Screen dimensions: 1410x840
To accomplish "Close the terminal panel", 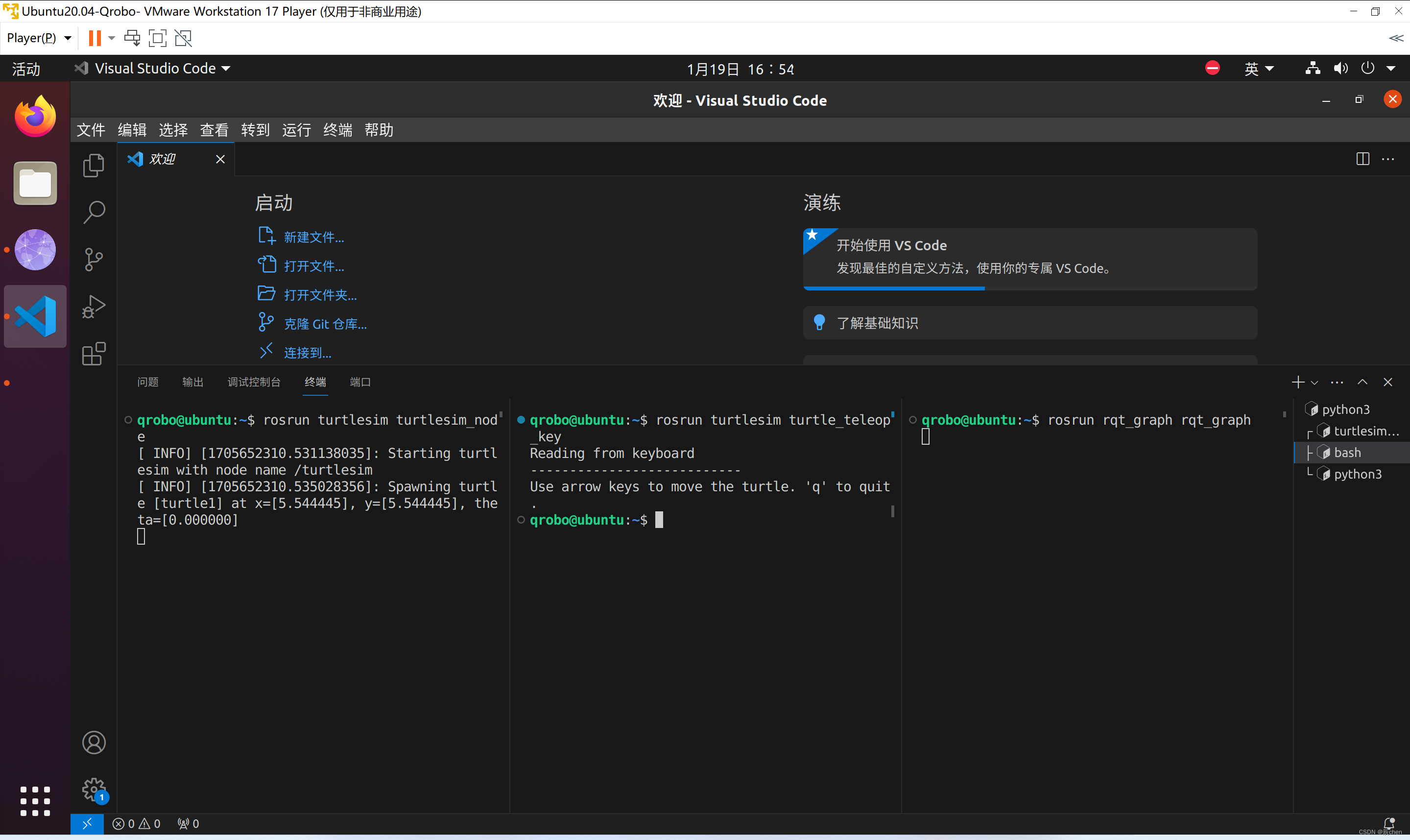I will 1388,382.
